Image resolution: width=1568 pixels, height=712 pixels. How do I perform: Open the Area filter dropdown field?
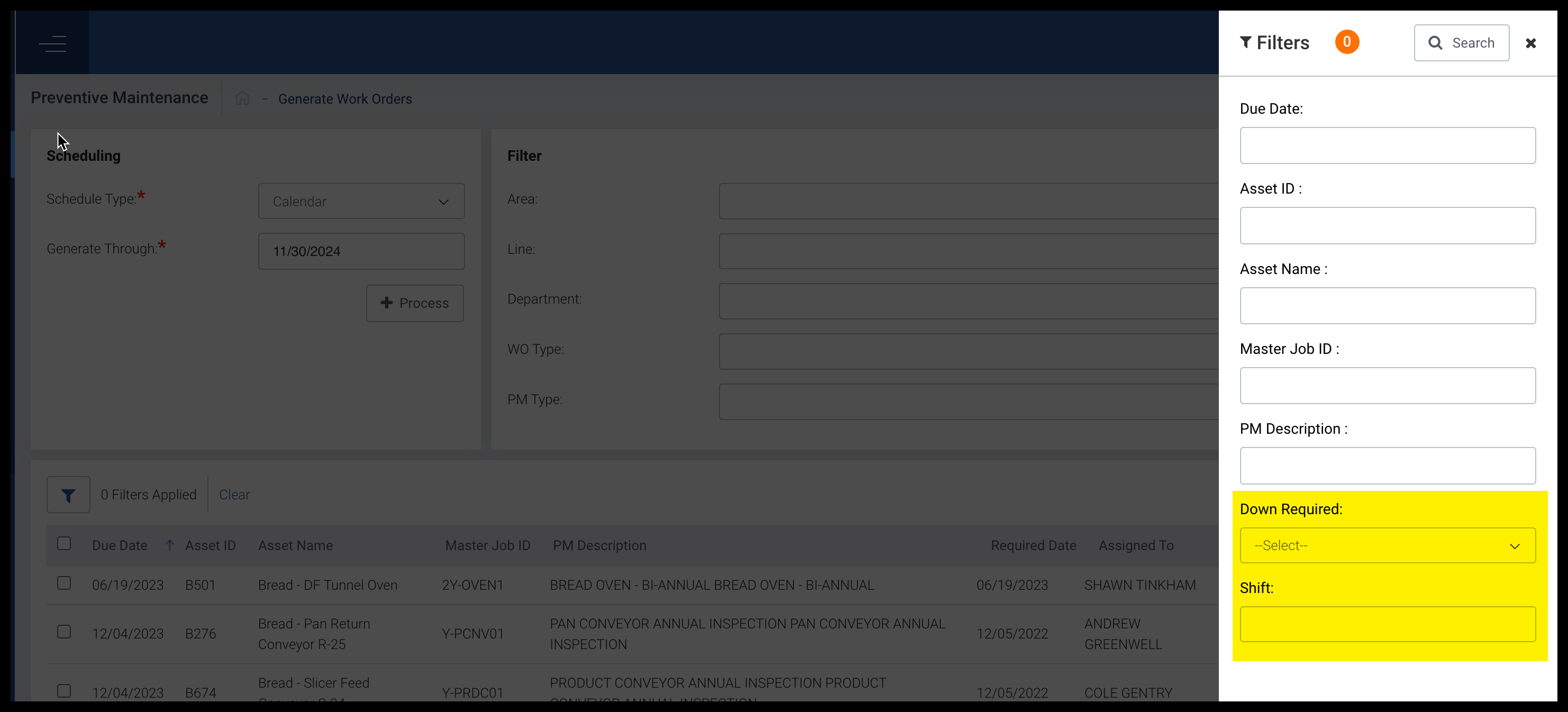(x=968, y=202)
